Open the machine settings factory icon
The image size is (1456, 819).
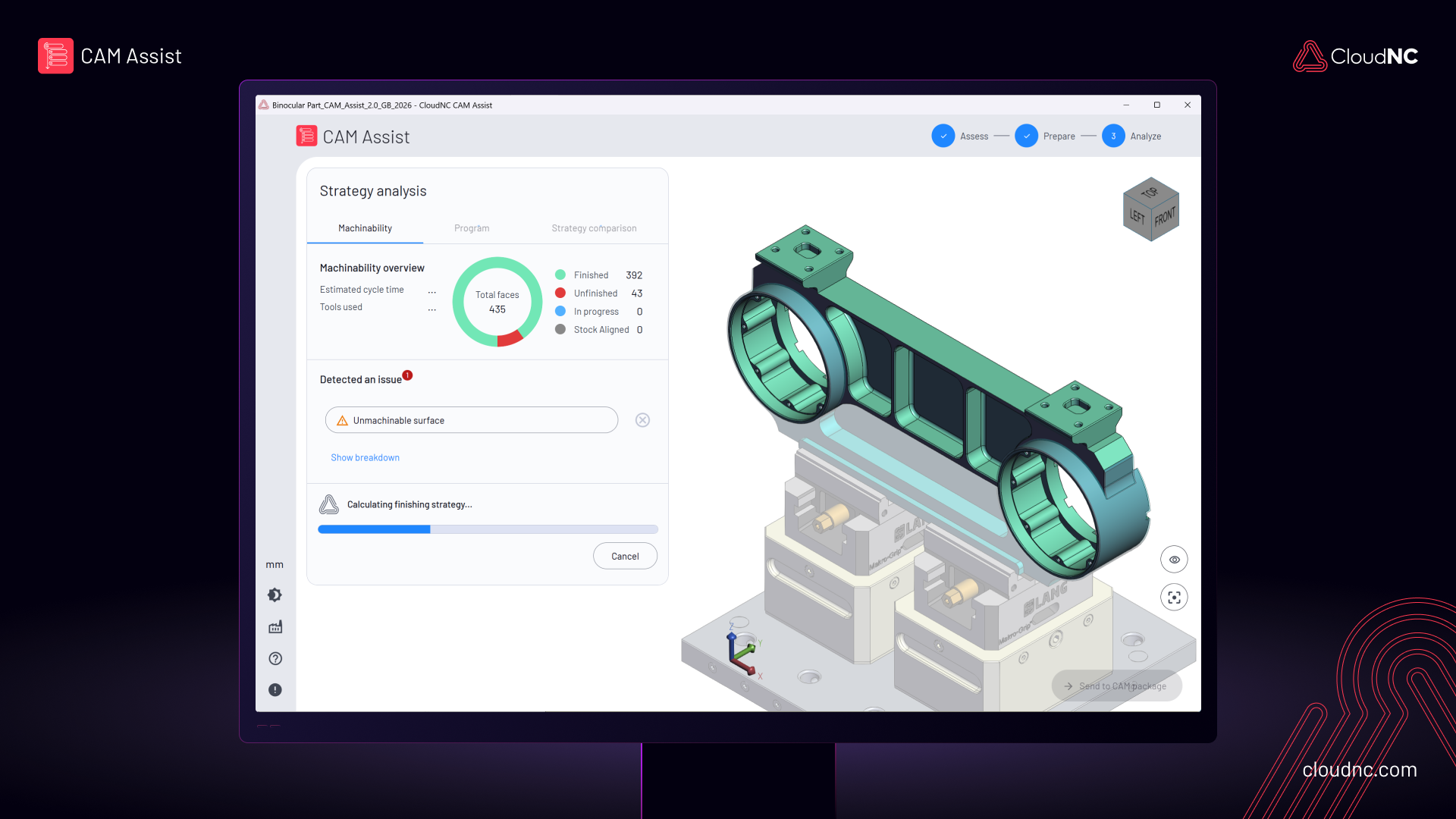[275, 626]
